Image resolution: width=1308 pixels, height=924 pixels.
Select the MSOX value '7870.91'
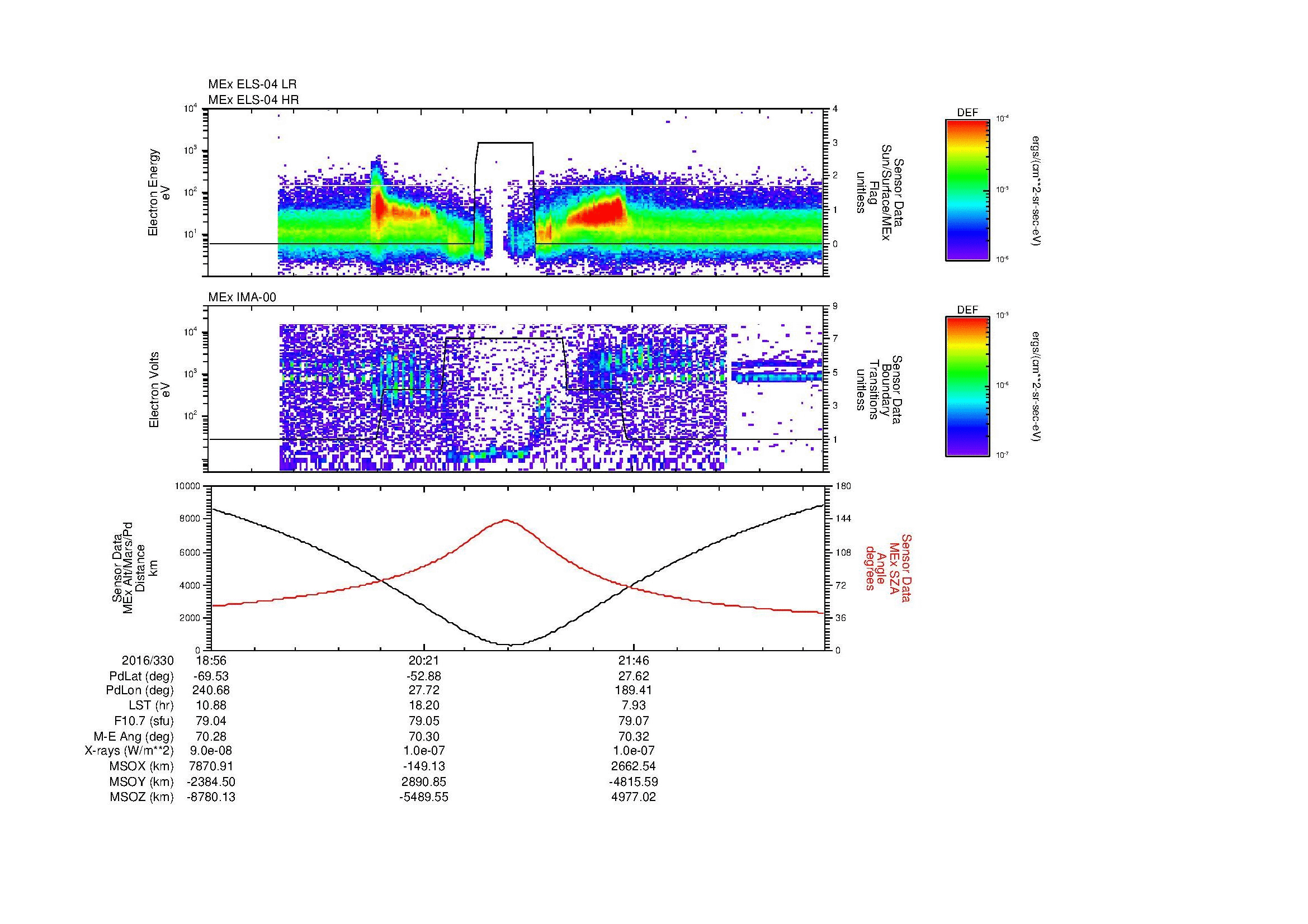coord(211,766)
